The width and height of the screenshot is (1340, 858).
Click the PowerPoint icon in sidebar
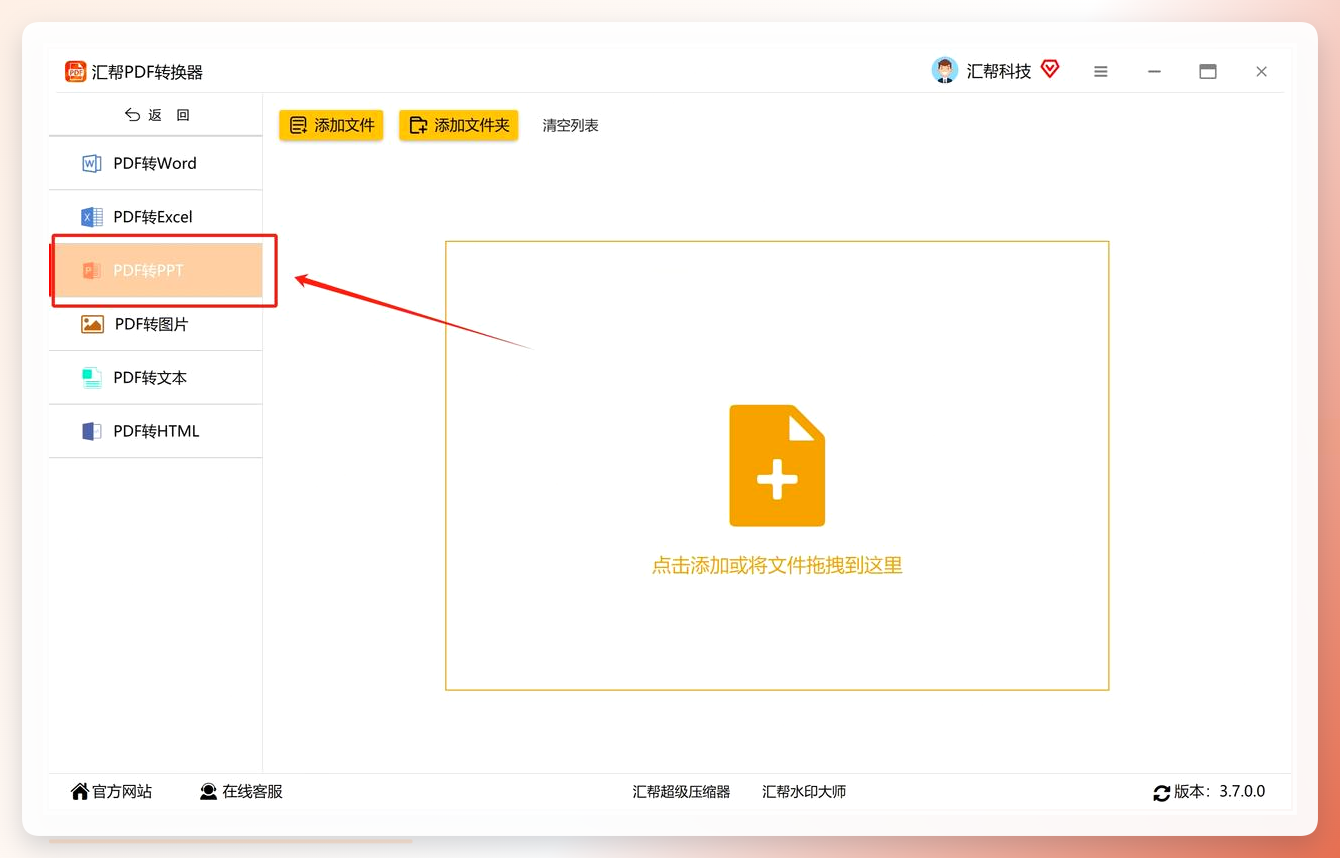[92, 271]
